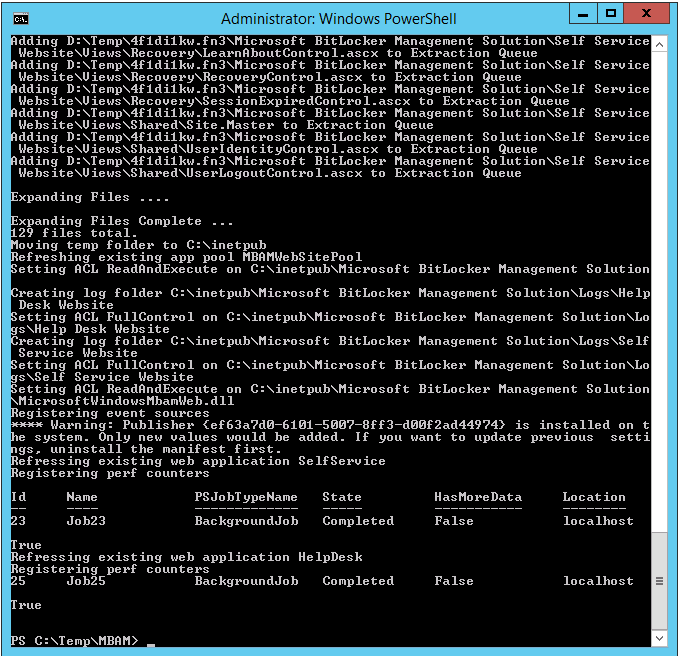Click the 'Job25' name cell
Screen dimensions: 679x656
point(86,581)
